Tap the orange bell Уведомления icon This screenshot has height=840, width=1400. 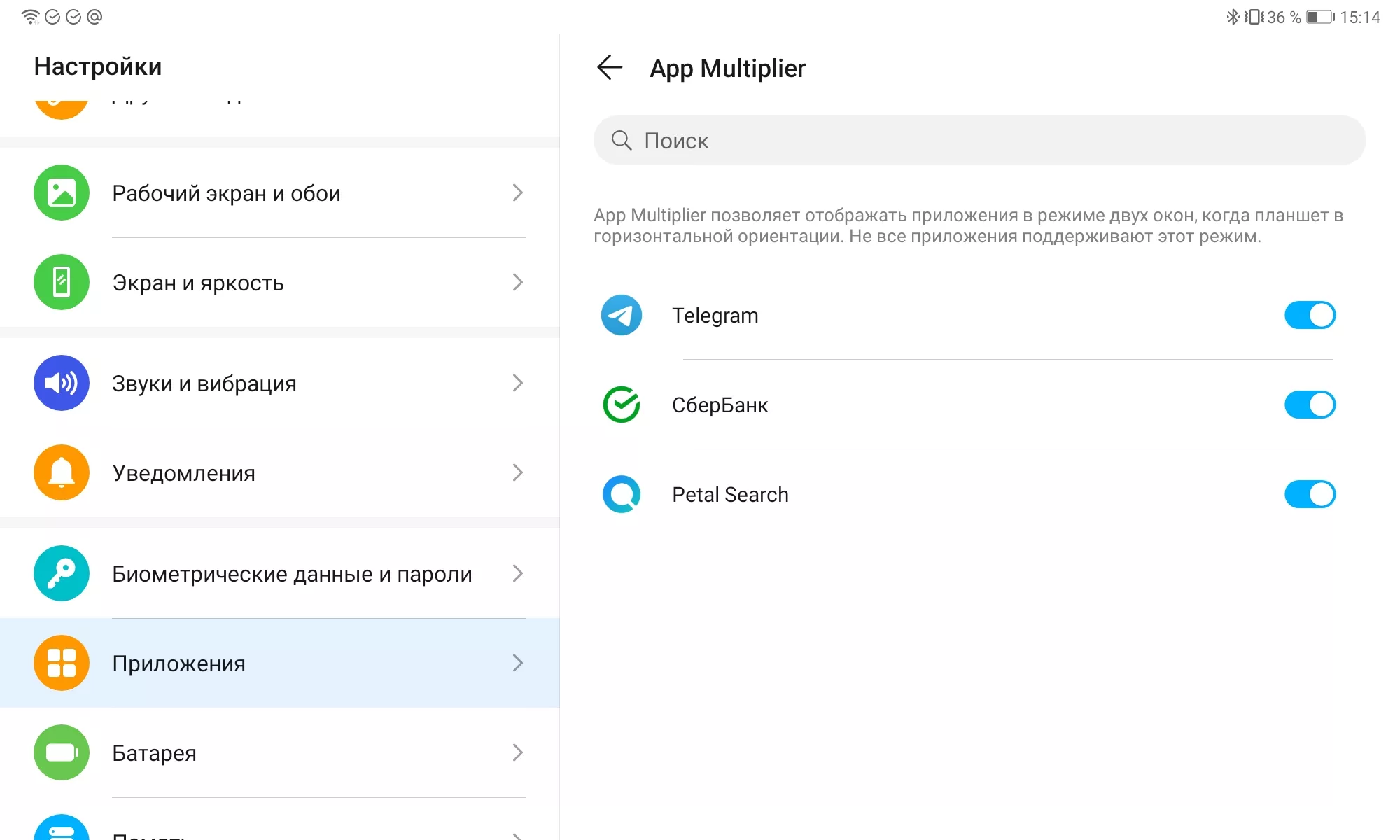[x=62, y=472]
